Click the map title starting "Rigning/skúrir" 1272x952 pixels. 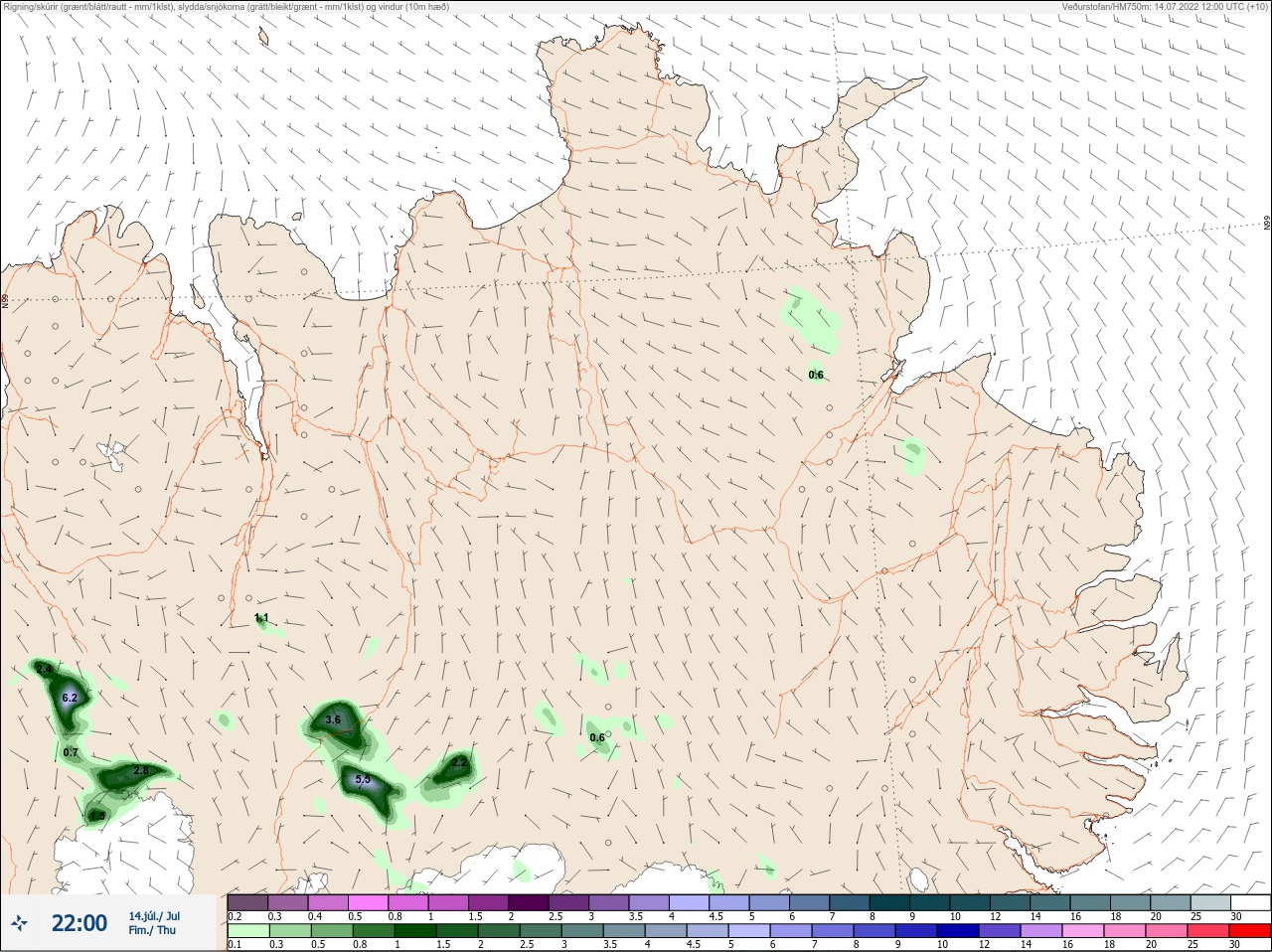(x=227, y=7)
